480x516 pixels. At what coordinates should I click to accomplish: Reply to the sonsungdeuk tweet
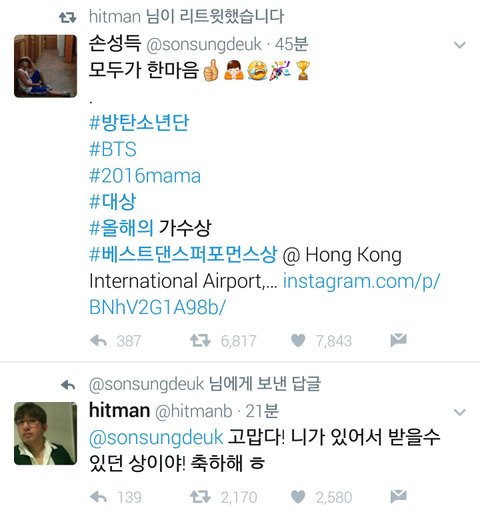pos(99,340)
